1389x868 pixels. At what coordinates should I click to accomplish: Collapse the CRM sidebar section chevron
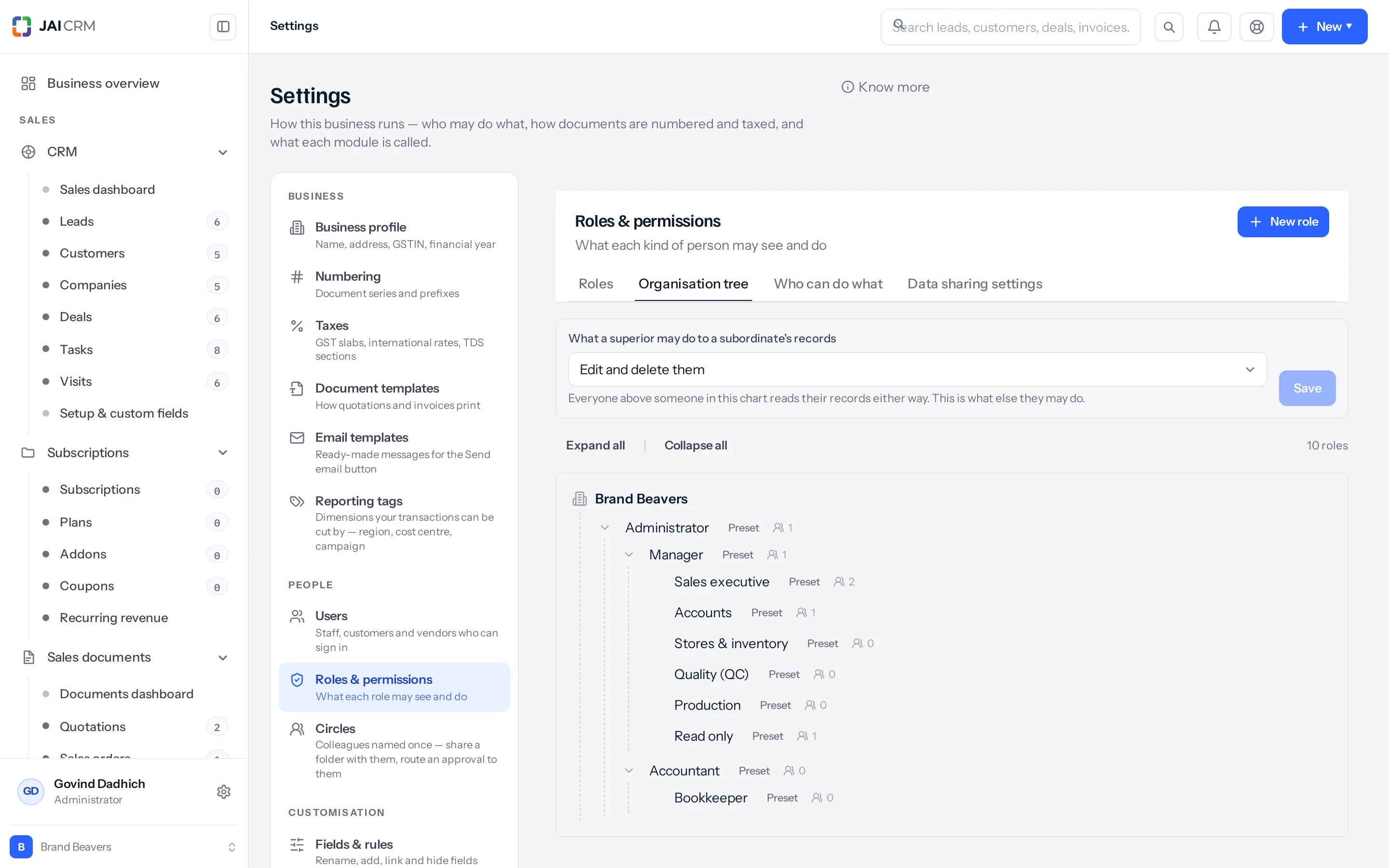223,152
